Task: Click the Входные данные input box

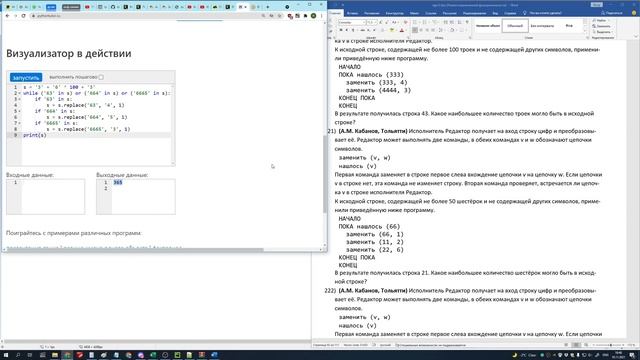Action: point(46,196)
